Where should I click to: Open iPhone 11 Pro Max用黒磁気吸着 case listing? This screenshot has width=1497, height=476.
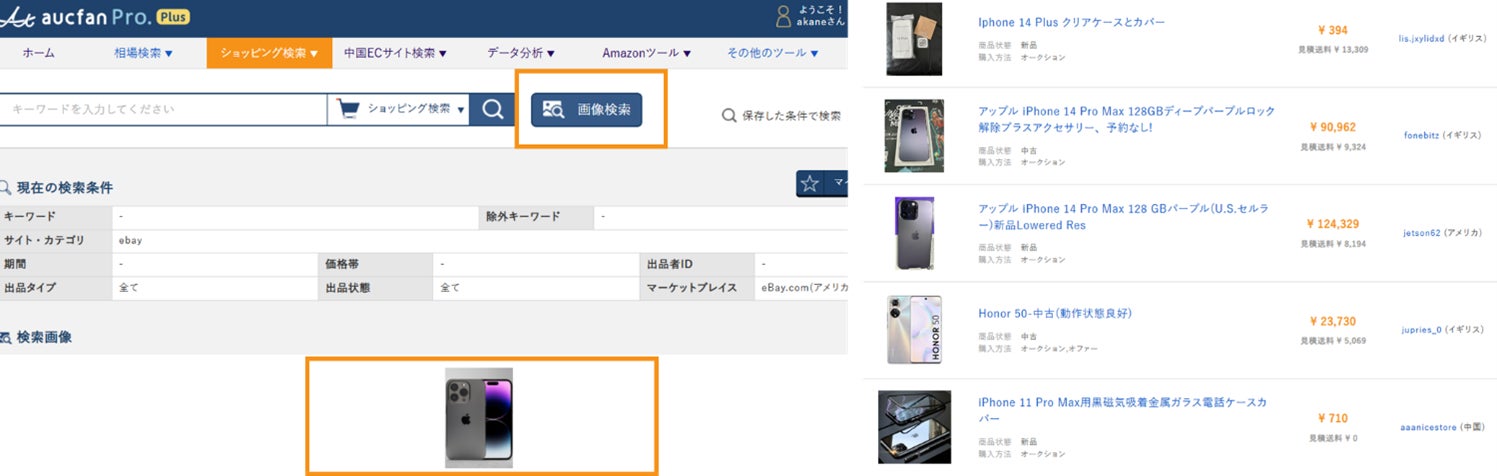[1123, 410]
